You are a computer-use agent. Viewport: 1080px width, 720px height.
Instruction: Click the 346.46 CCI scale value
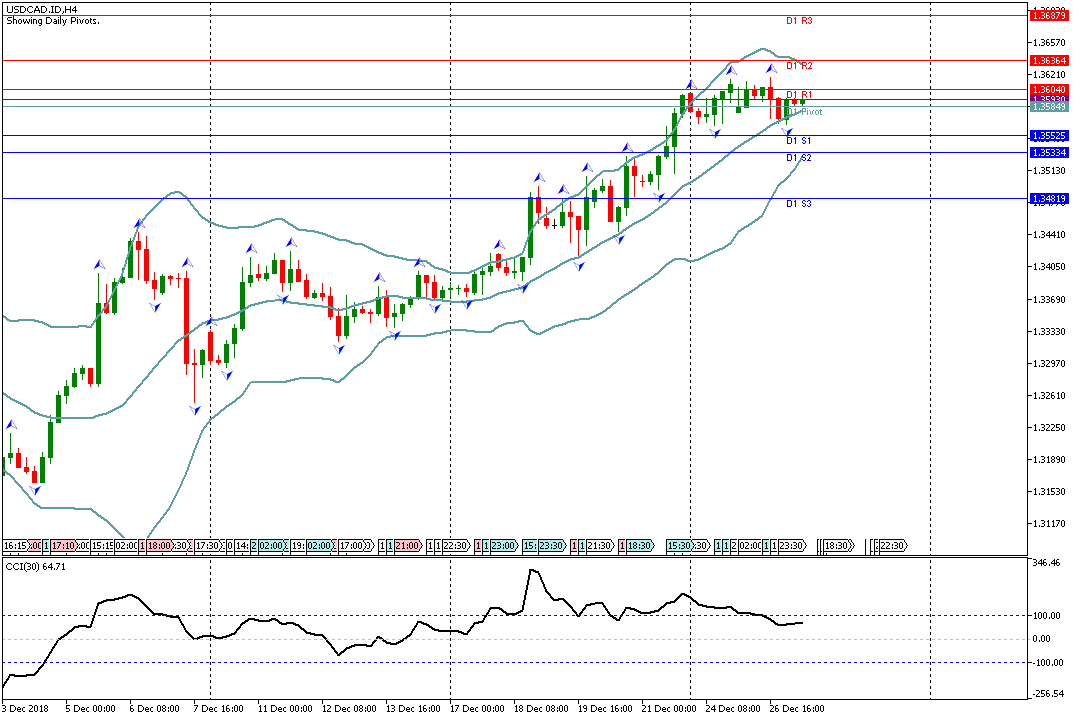click(x=1046, y=563)
